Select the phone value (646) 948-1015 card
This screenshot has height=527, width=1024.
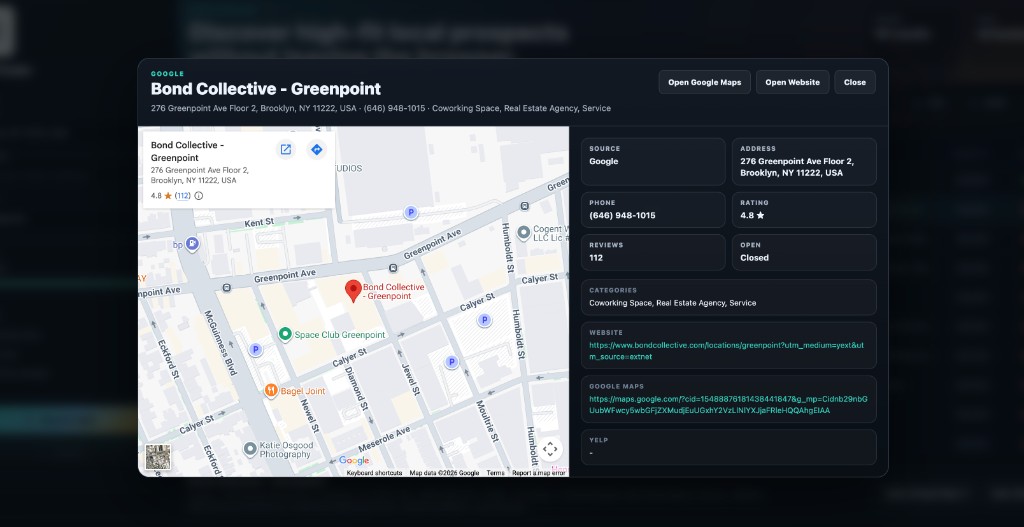click(653, 210)
